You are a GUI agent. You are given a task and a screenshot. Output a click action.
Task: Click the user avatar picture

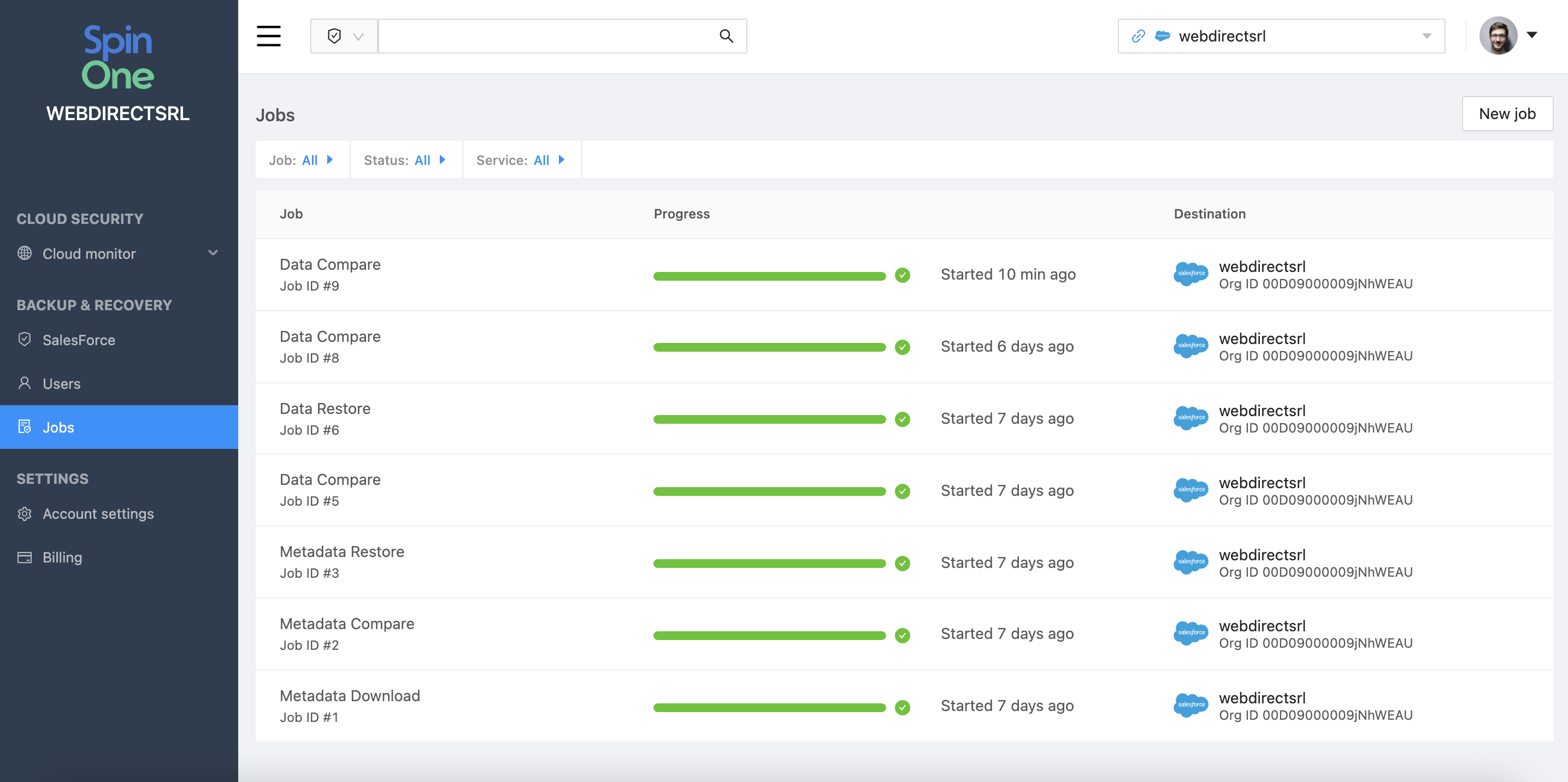[x=1498, y=35]
